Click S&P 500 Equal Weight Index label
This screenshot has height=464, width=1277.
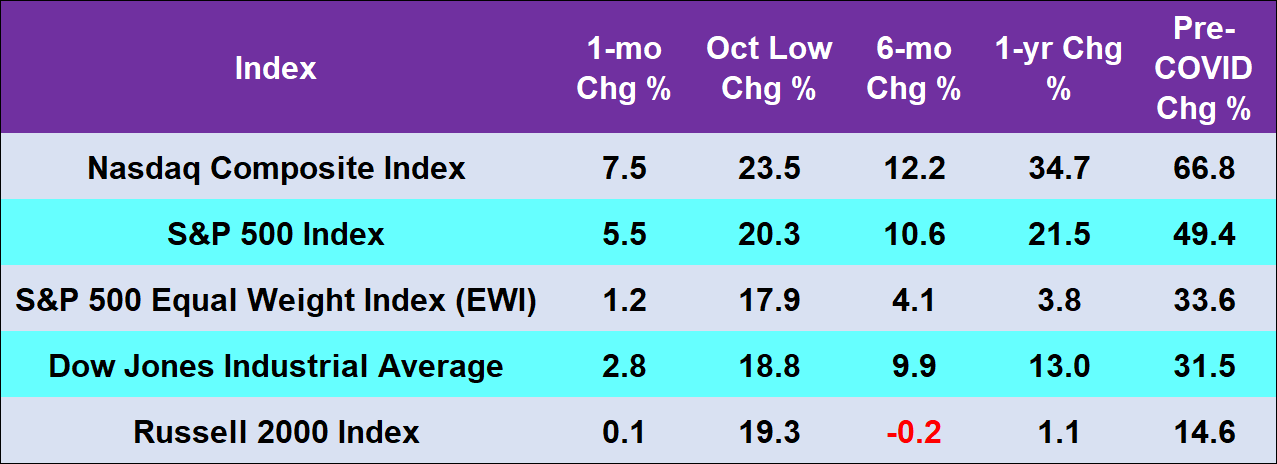tap(276, 300)
